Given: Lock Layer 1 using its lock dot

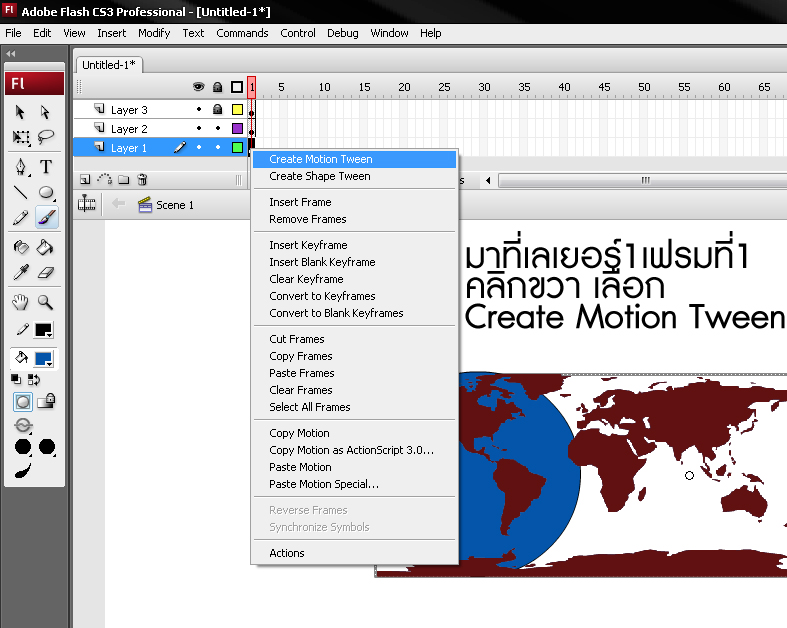Looking at the screenshot, I should pyautogui.click(x=218, y=147).
